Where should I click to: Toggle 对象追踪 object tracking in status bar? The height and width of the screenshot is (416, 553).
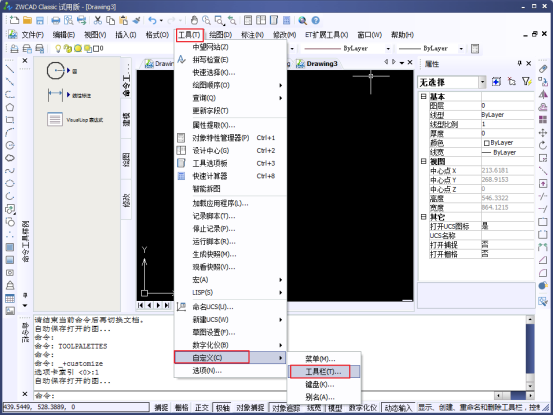286,408
